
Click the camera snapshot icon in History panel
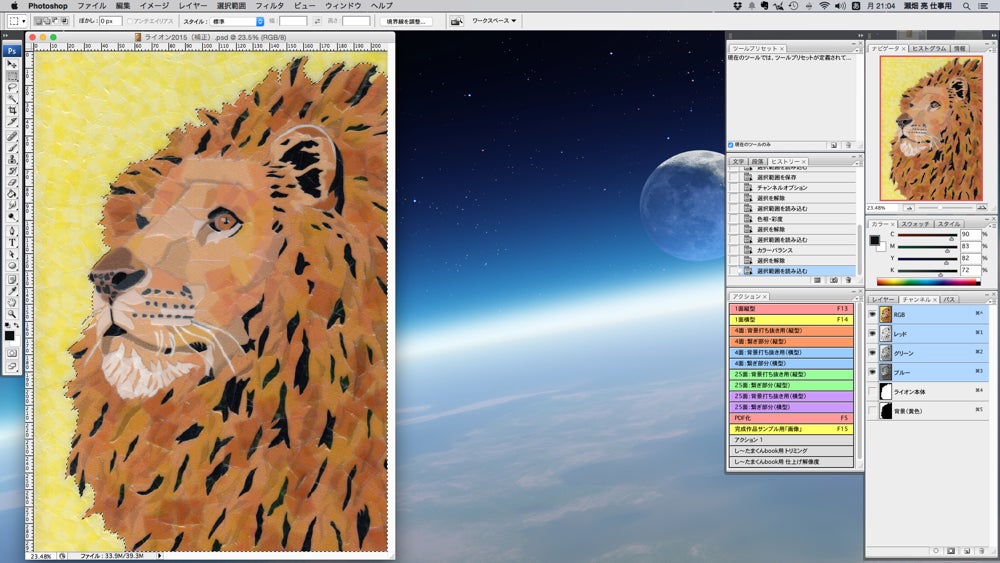pos(833,281)
